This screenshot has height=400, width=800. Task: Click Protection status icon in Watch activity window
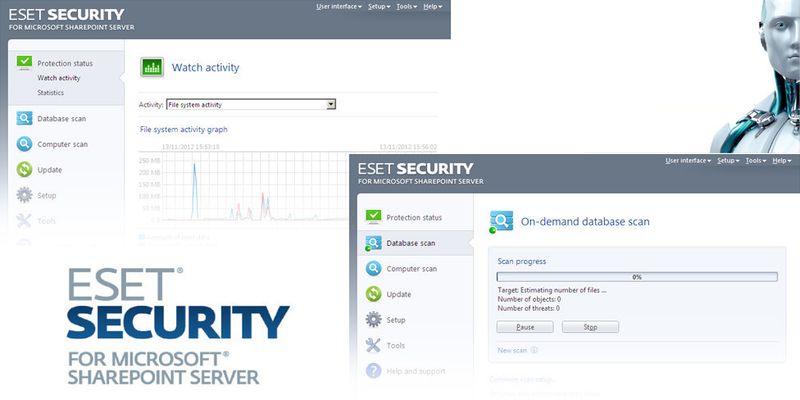tap(24, 63)
